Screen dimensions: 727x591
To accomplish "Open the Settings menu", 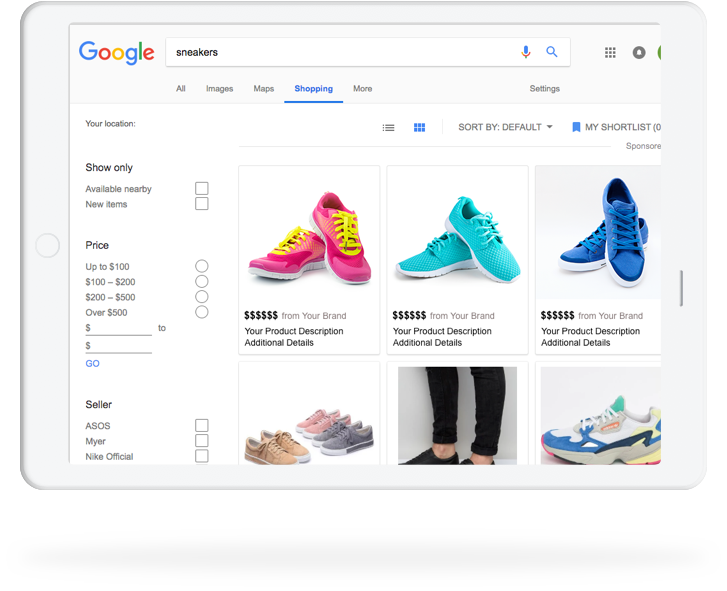I will 544,89.
